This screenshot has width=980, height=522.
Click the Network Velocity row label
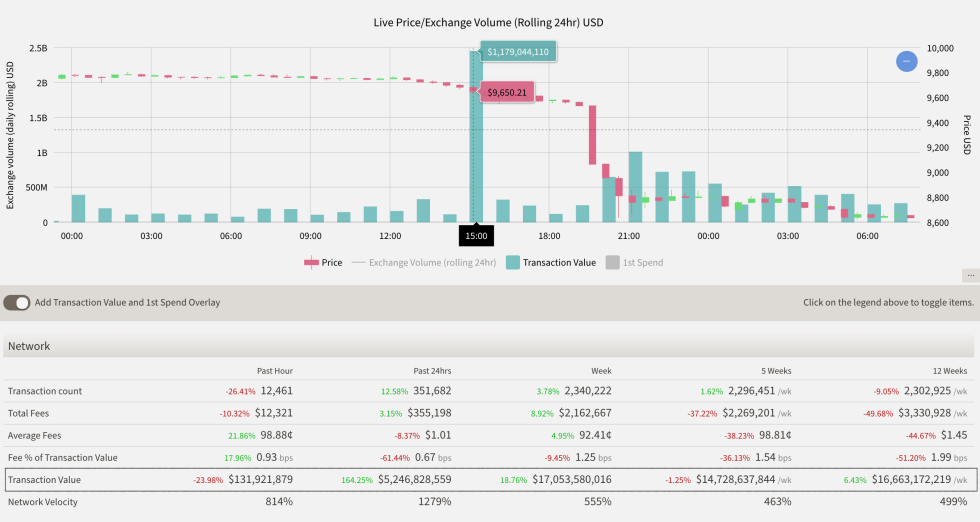pyautogui.click(x=43, y=502)
